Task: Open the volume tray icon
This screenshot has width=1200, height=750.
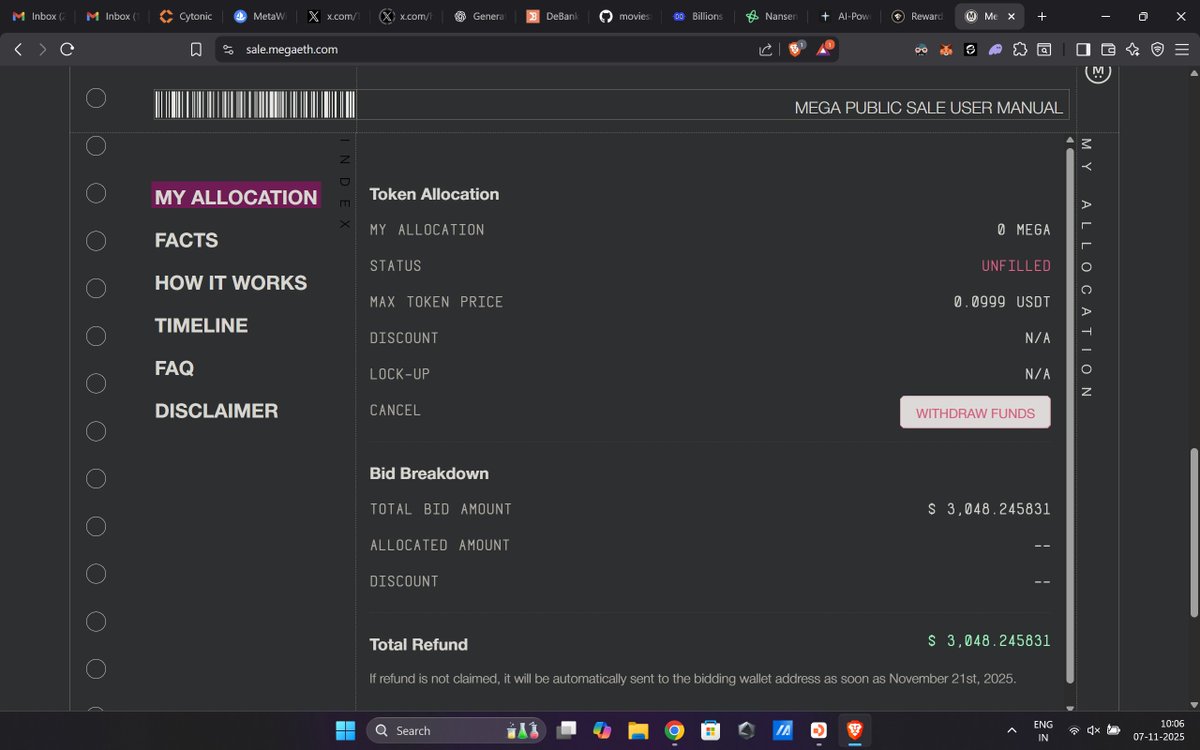Action: pyautogui.click(x=1093, y=731)
